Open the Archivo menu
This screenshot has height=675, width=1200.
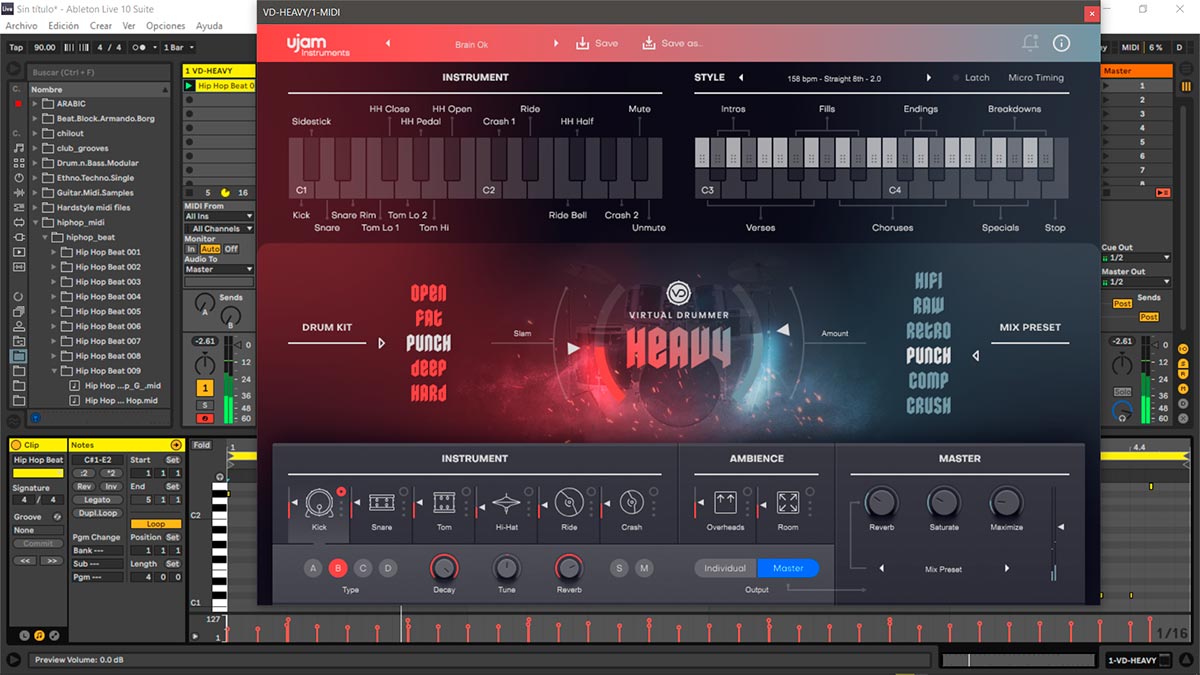point(21,26)
